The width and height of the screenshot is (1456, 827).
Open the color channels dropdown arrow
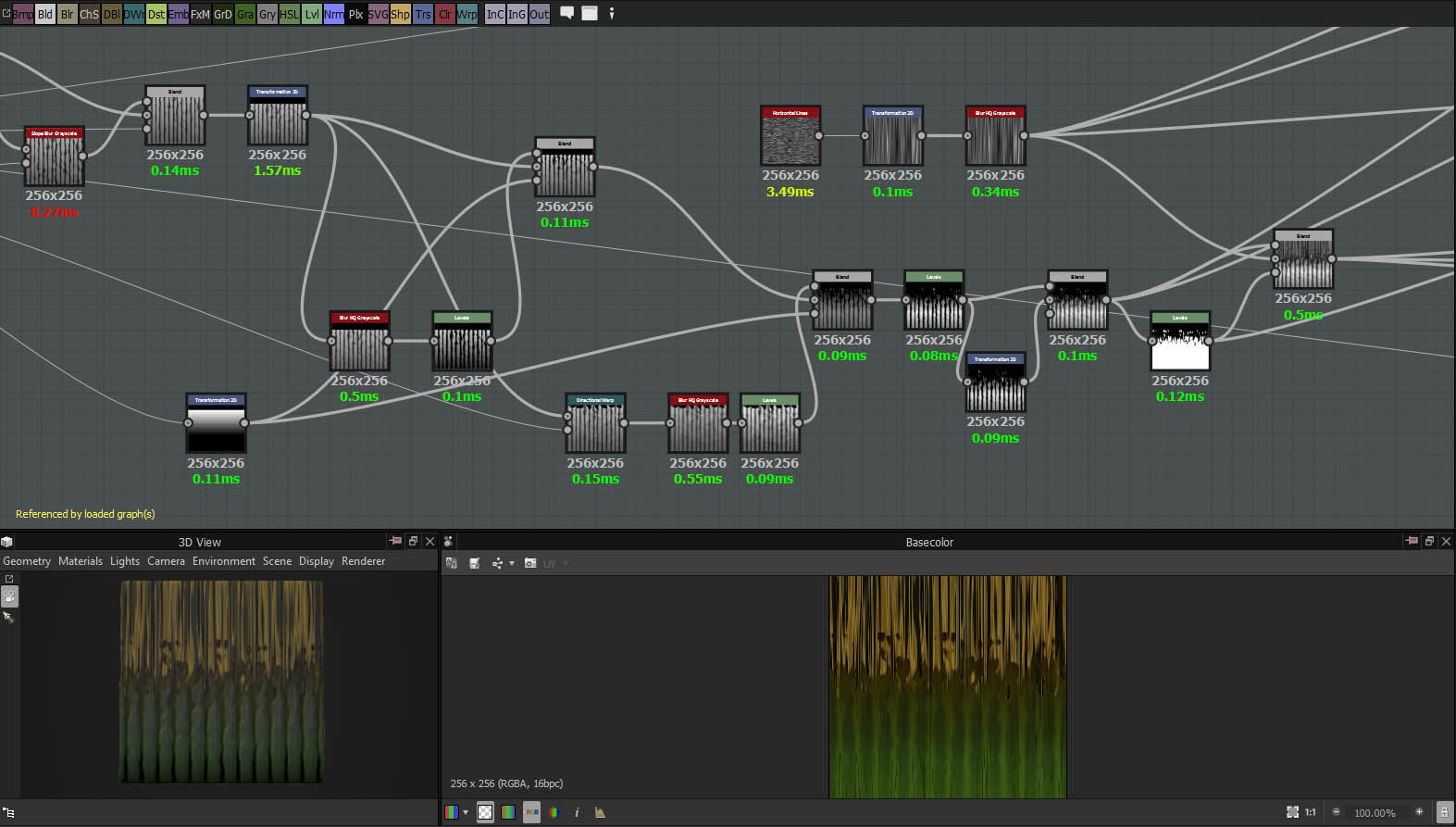465,812
